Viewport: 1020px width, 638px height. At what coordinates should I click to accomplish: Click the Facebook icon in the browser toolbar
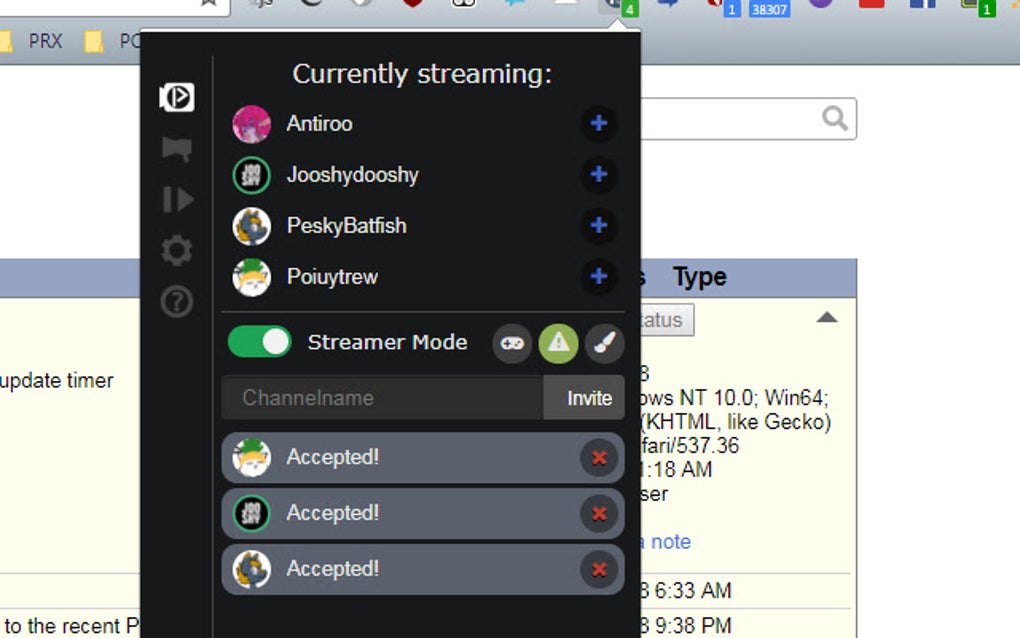click(x=922, y=5)
